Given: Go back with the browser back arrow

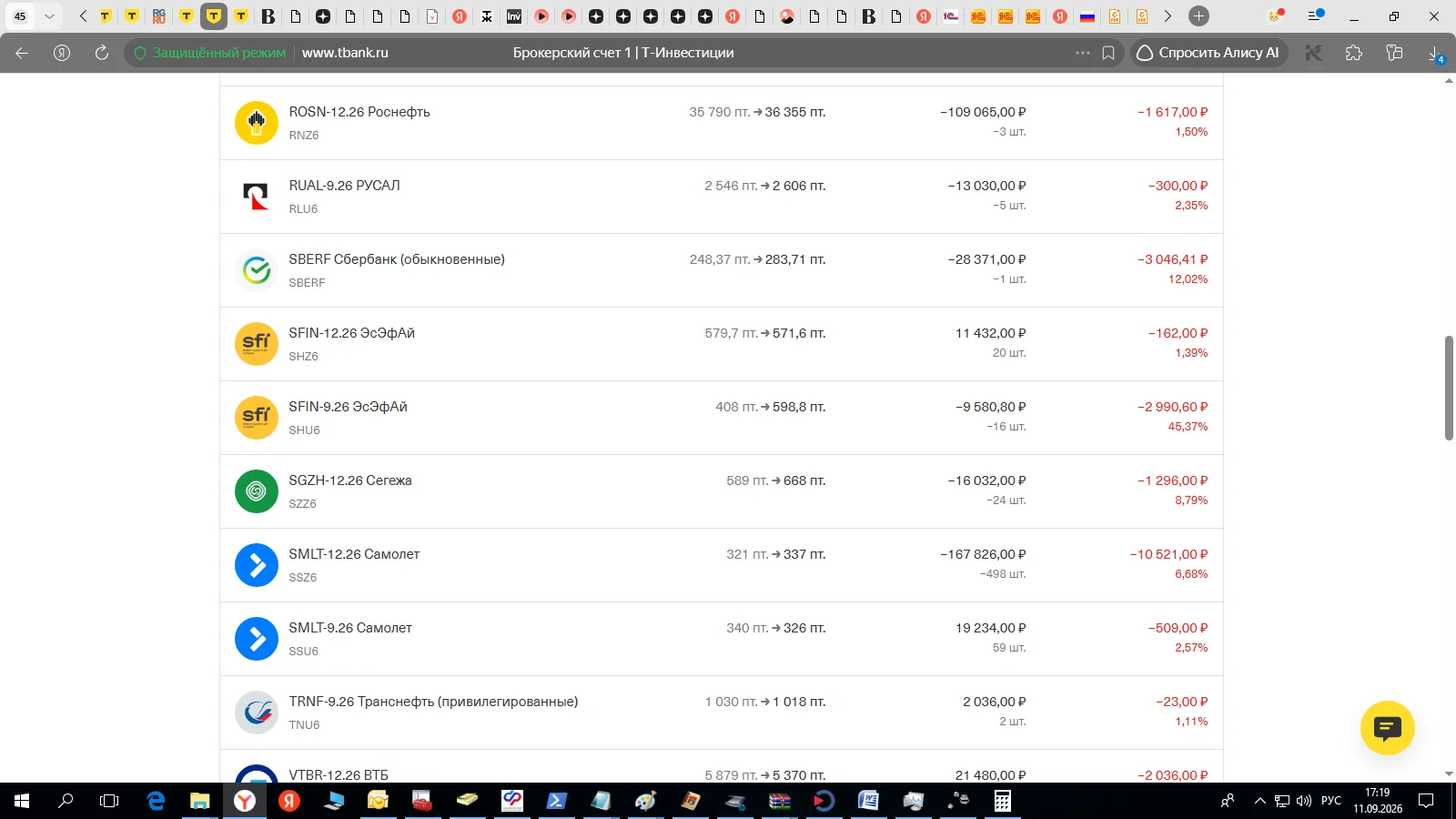Looking at the screenshot, I should (22, 53).
